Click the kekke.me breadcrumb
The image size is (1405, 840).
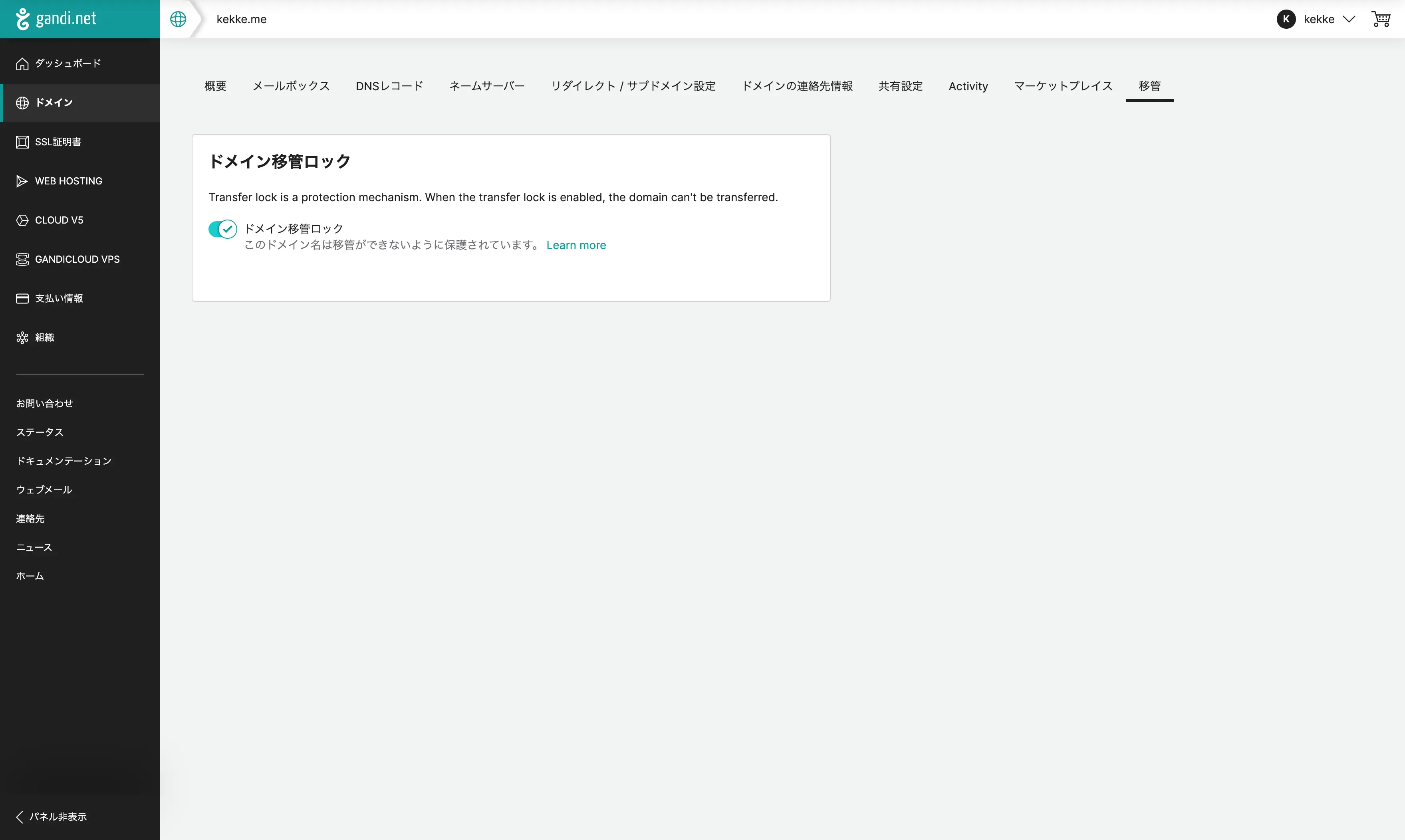coord(241,19)
